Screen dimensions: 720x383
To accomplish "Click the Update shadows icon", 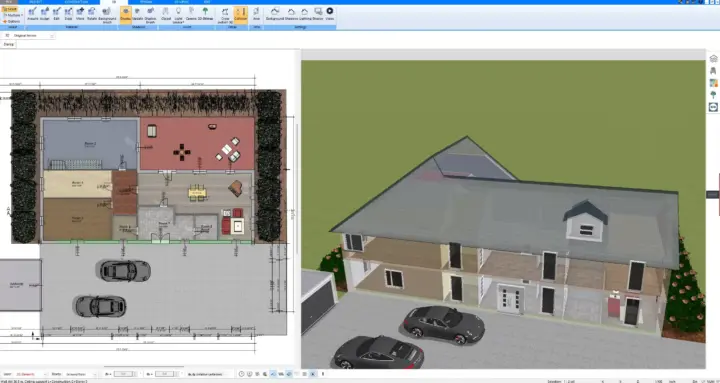I will point(137,14).
